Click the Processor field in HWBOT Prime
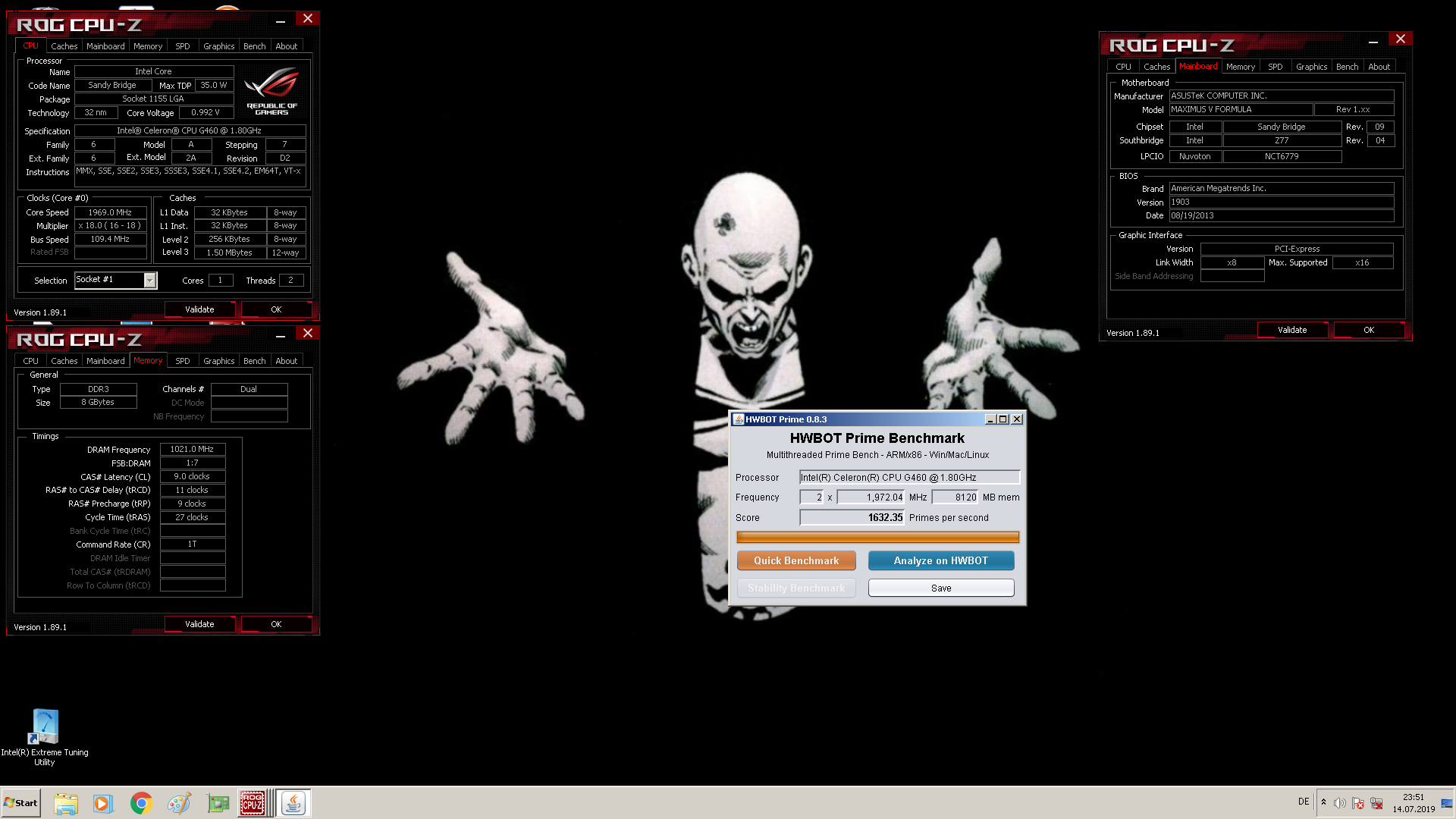Screen dimensions: 1456x819 point(910,478)
